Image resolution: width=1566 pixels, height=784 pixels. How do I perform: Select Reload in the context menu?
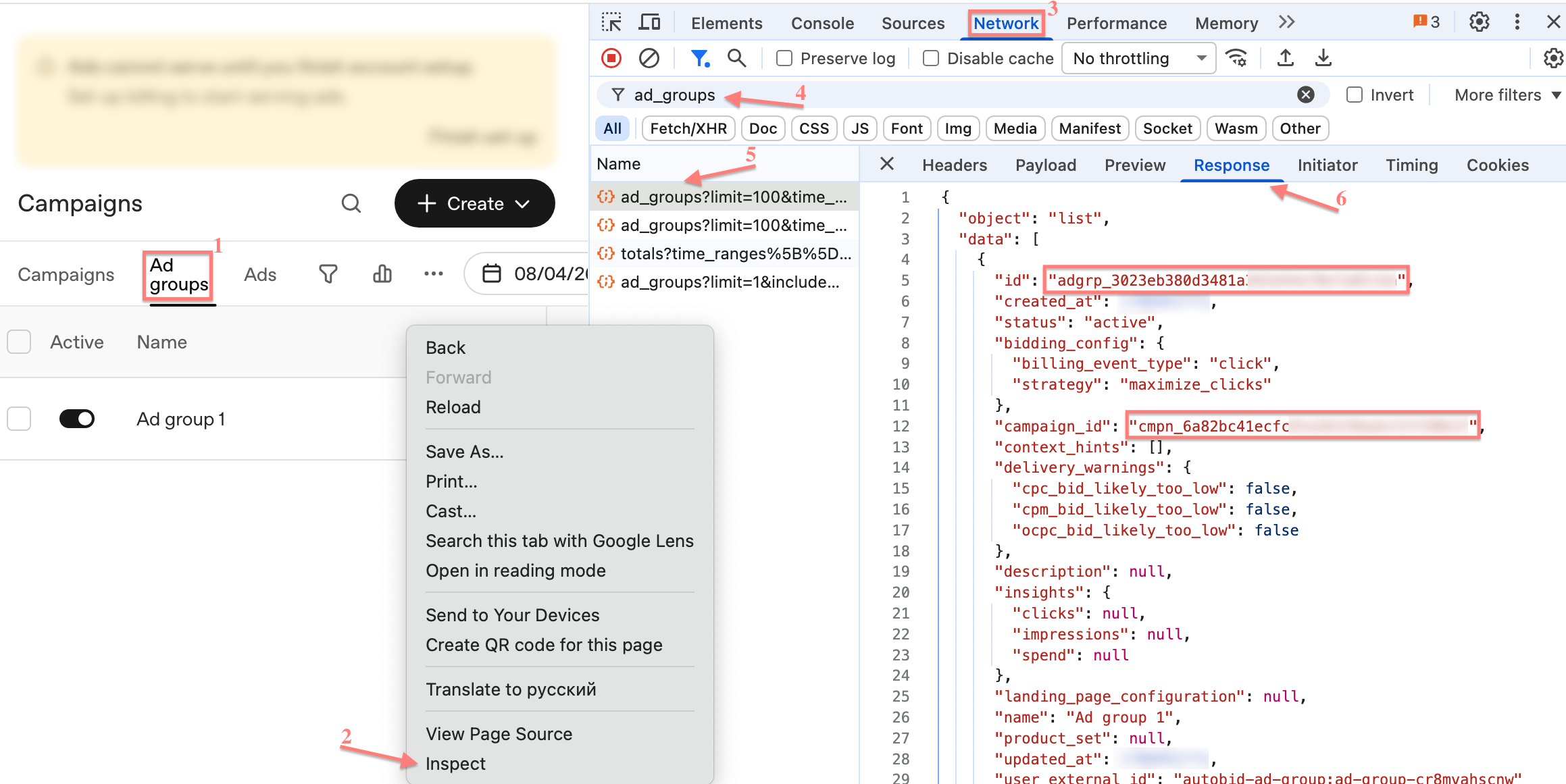click(560, 407)
